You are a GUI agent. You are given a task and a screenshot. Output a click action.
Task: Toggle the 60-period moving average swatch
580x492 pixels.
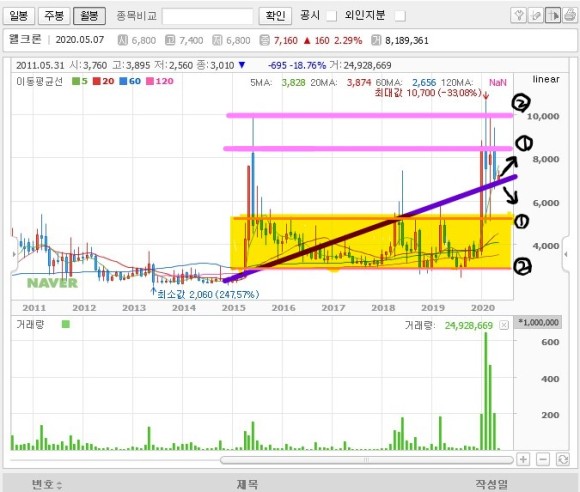point(123,81)
